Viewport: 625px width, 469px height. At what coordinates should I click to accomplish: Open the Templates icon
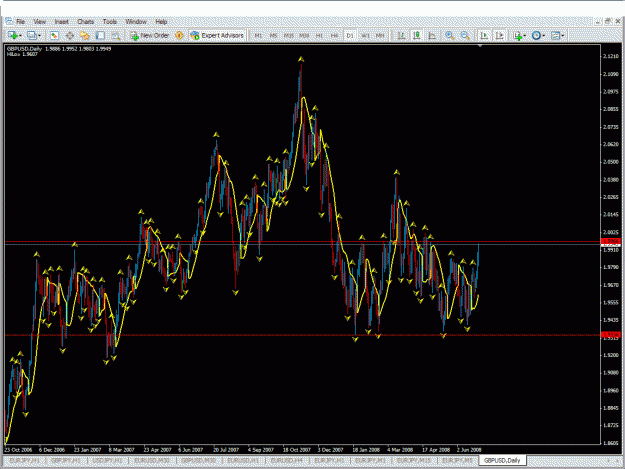[x=555, y=35]
